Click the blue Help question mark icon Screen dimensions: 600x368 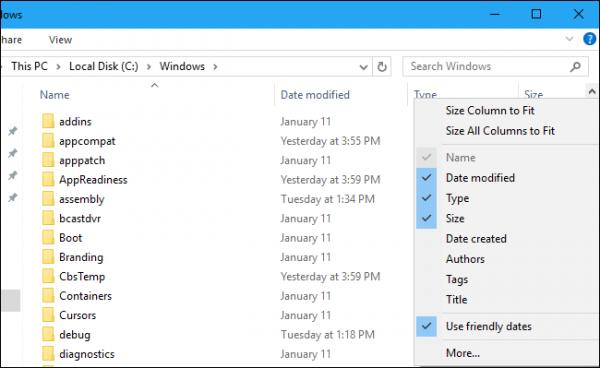(x=589, y=39)
